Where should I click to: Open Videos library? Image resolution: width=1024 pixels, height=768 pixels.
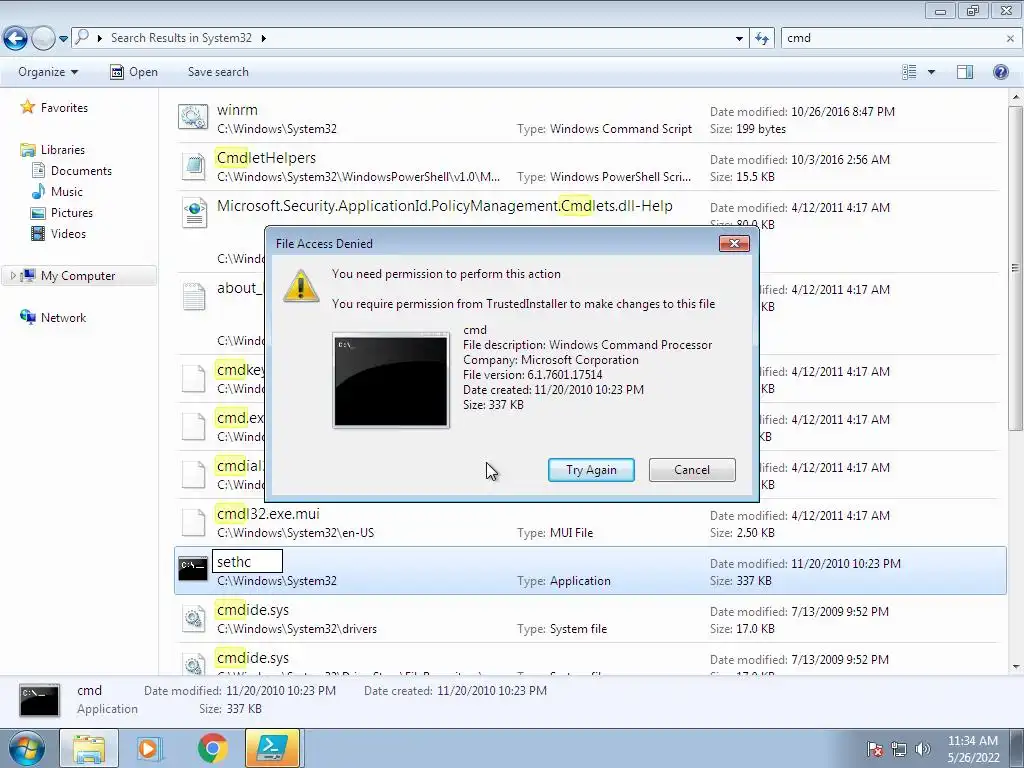(68, 233)
